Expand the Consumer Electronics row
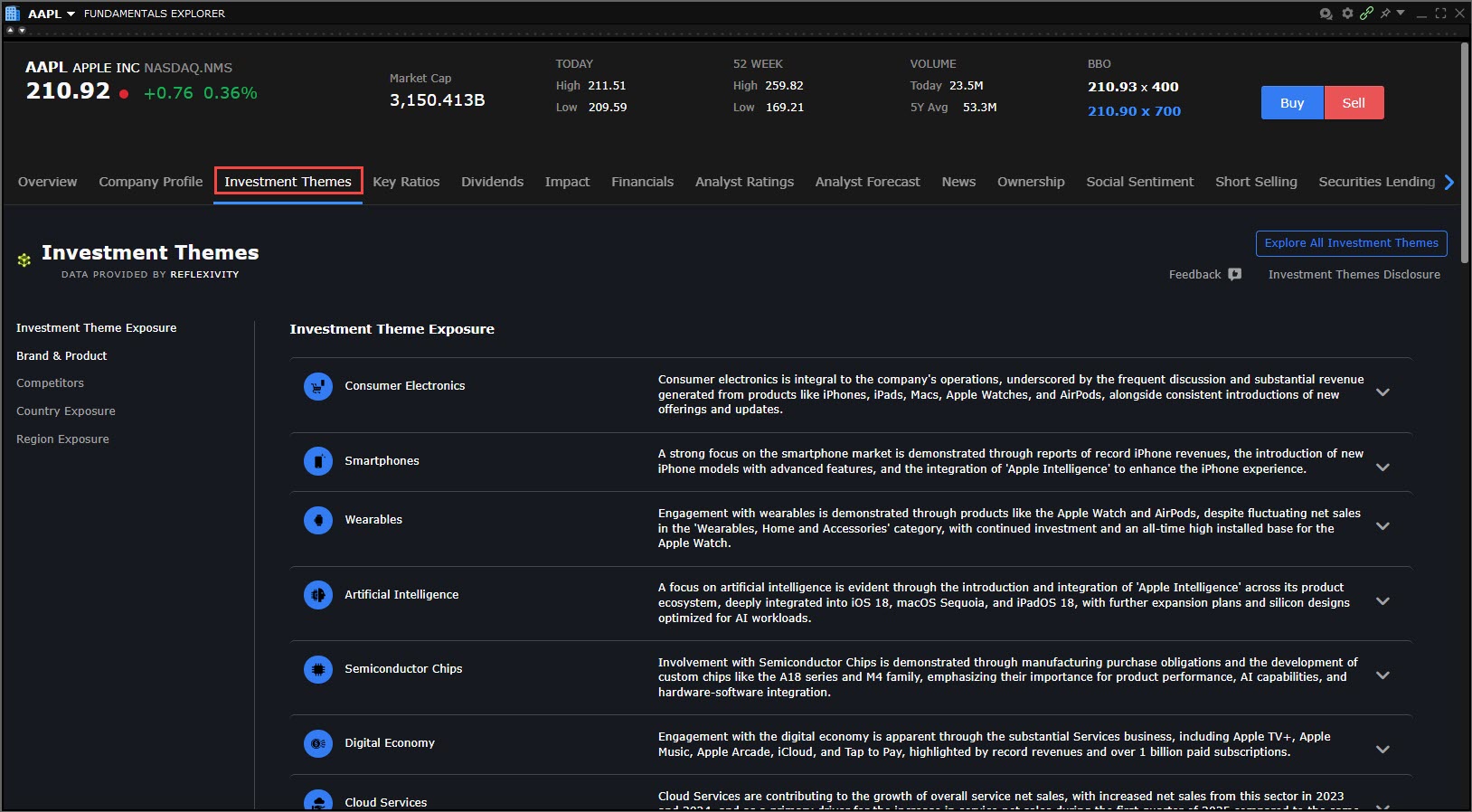 coord(1382,392)
